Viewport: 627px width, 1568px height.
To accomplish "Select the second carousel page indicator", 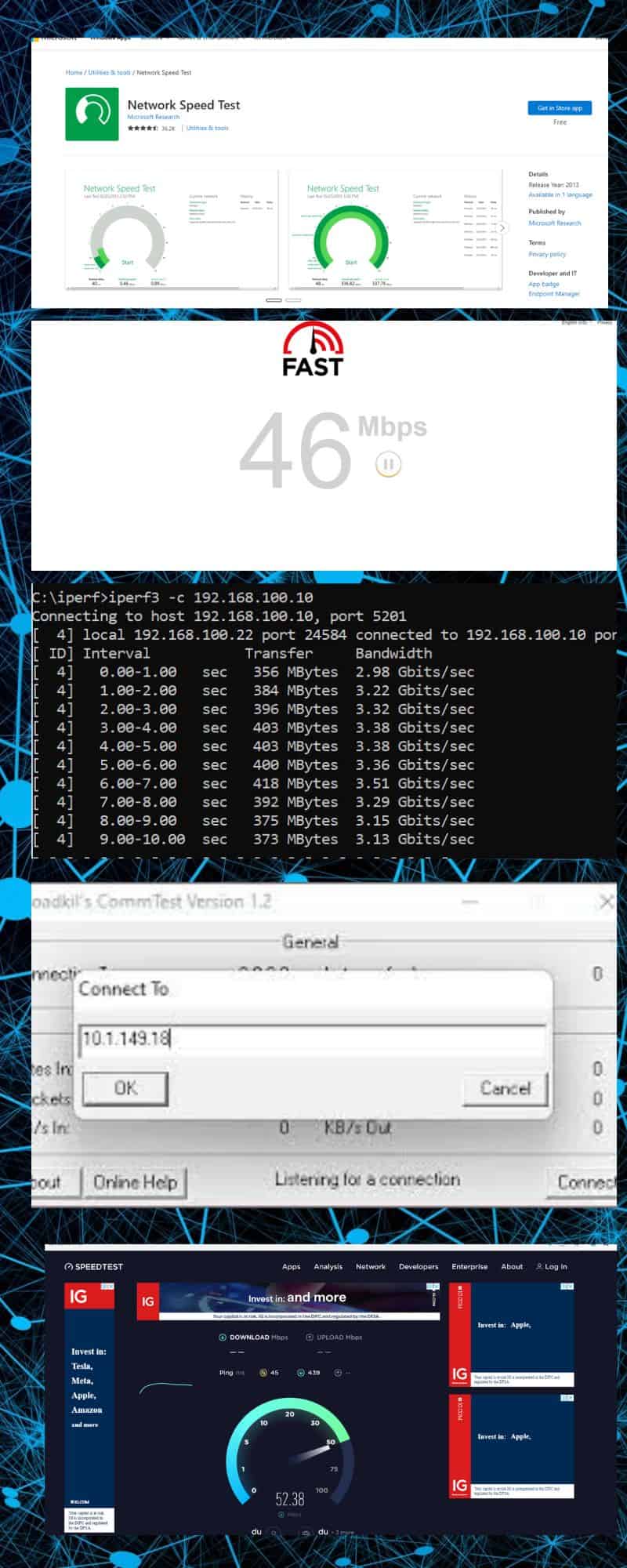I will [293, 300].
